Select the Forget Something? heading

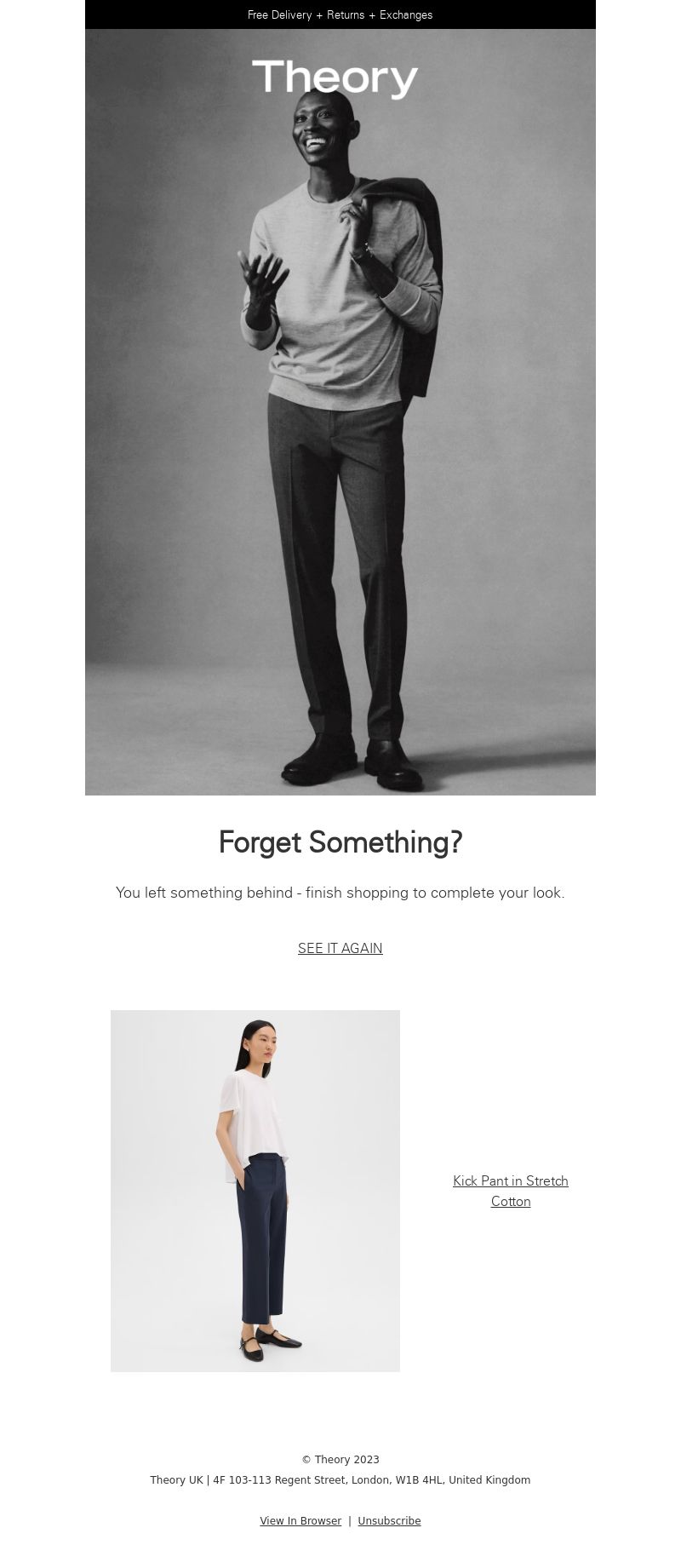[340, 842]
